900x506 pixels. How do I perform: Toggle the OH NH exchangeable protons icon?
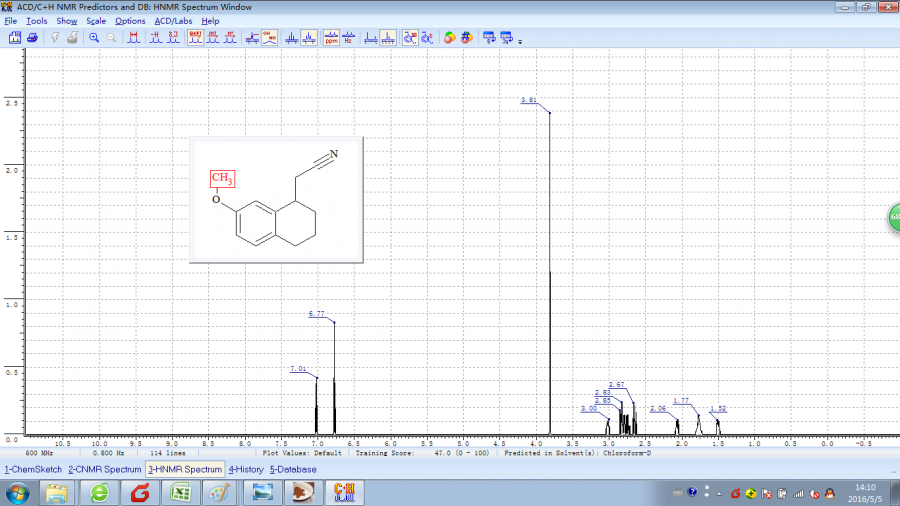point(269,38)
